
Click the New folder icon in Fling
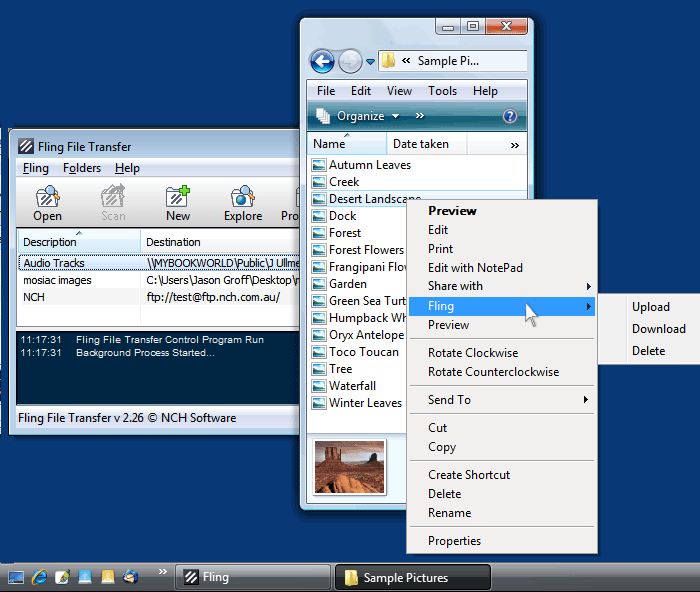[178, 196]
